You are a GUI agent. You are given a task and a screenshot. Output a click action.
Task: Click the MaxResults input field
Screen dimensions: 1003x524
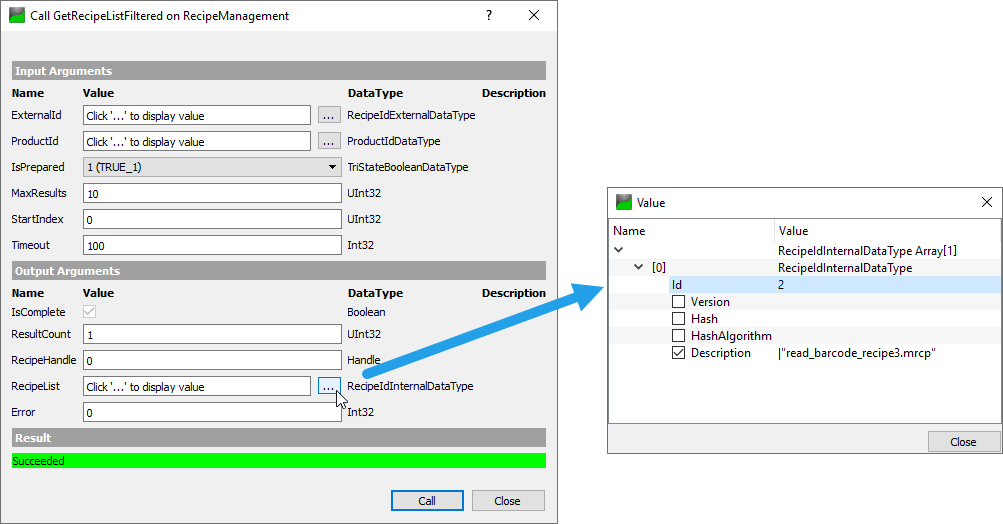point(212,193)
